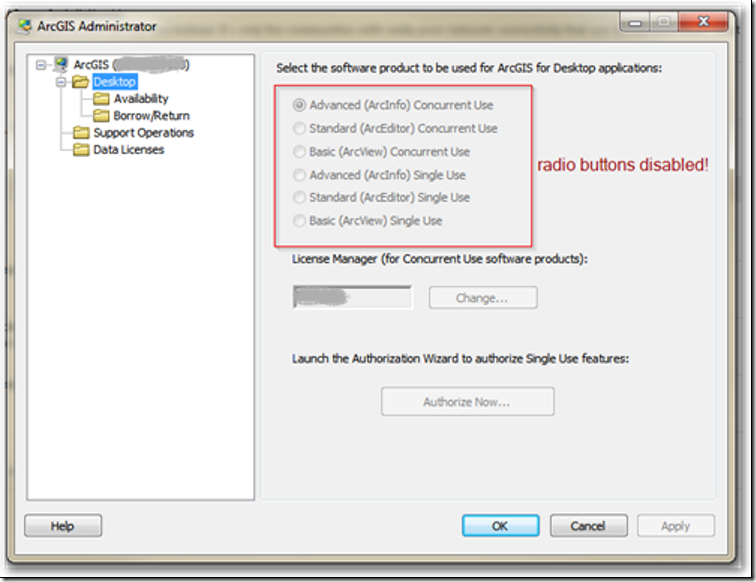Open the Data Licenses tree item
Viewport: 756px width, 582px height.
pyautogui.click(x=128, y=150)
